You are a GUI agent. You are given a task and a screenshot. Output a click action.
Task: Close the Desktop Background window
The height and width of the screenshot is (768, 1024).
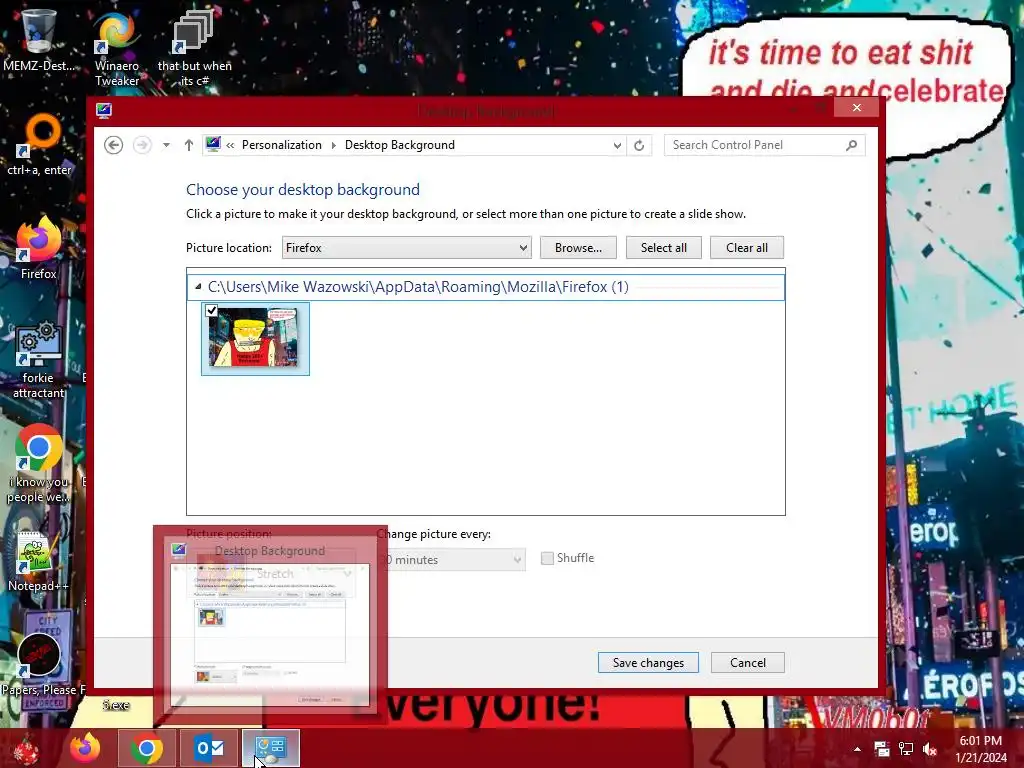pyautogui.click(x=857, y=107)
